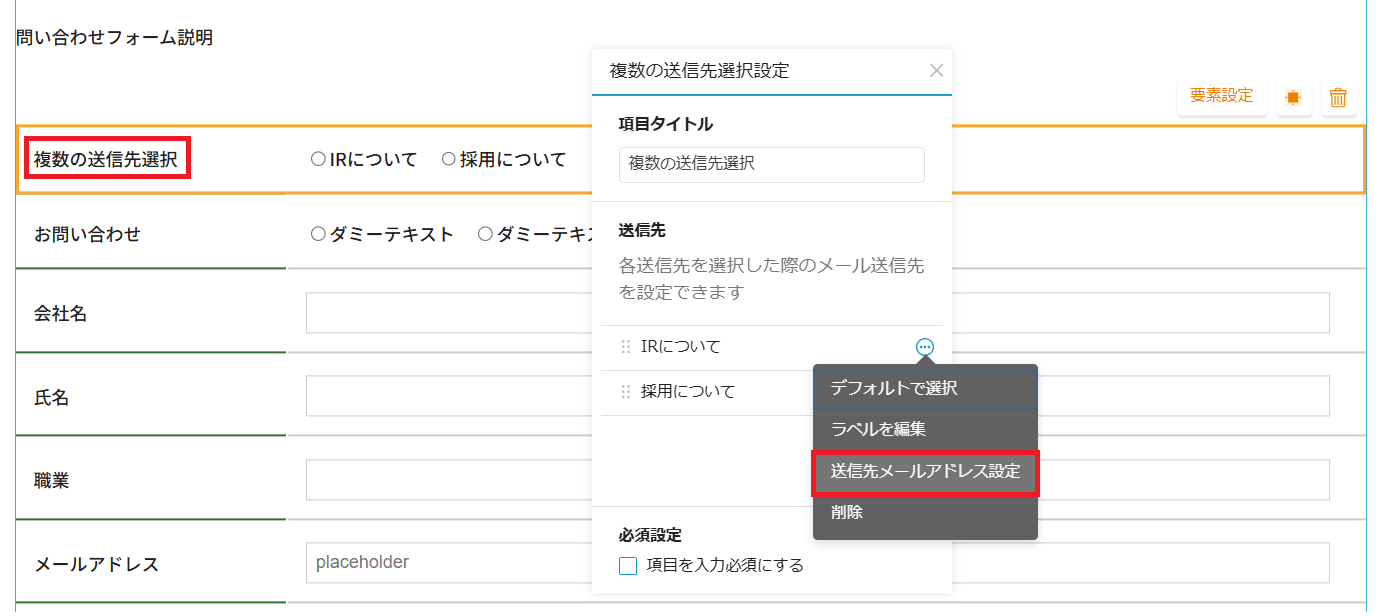Select ラベルを編集 from the context menu

pos(878,429)
